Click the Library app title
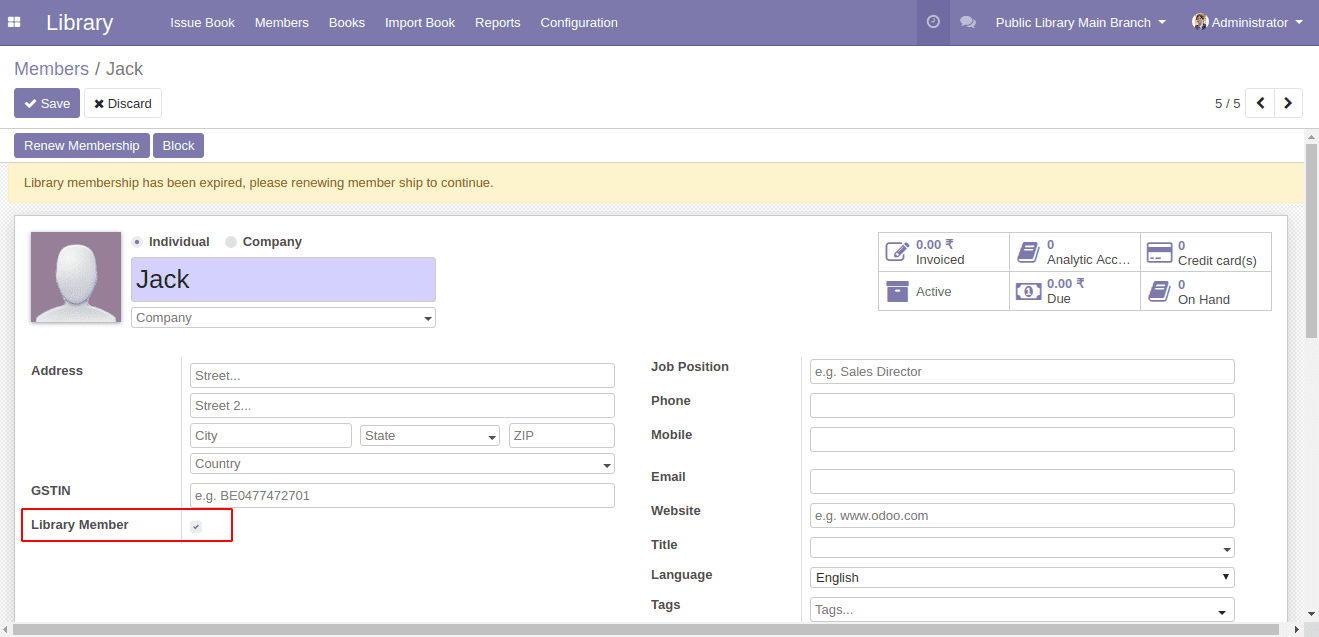1319x637 pixels. [x=80, y=22]
